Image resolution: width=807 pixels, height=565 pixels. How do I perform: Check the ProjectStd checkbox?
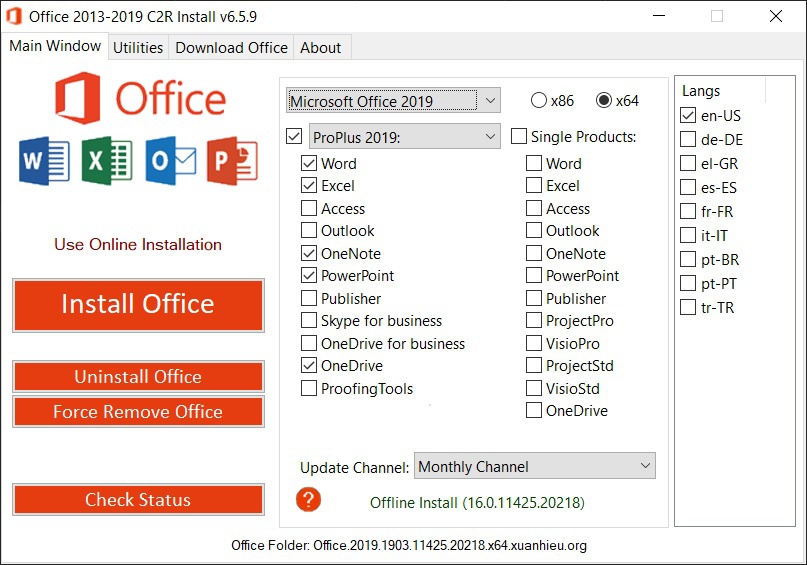(x=534, y=365)
